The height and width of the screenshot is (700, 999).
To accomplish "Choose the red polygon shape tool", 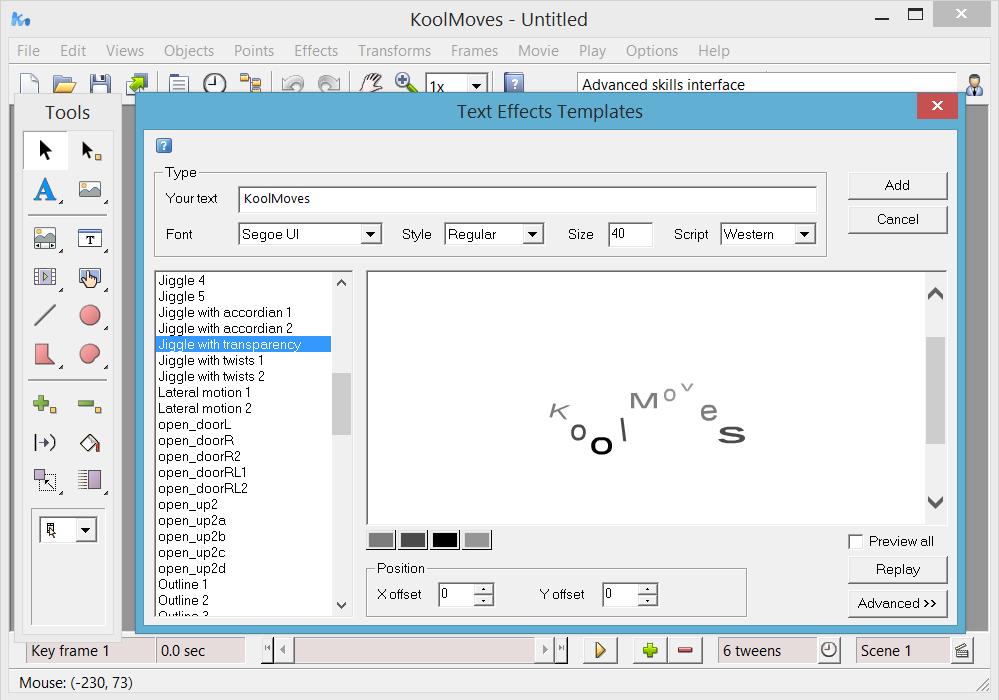I will click(45, 354).
